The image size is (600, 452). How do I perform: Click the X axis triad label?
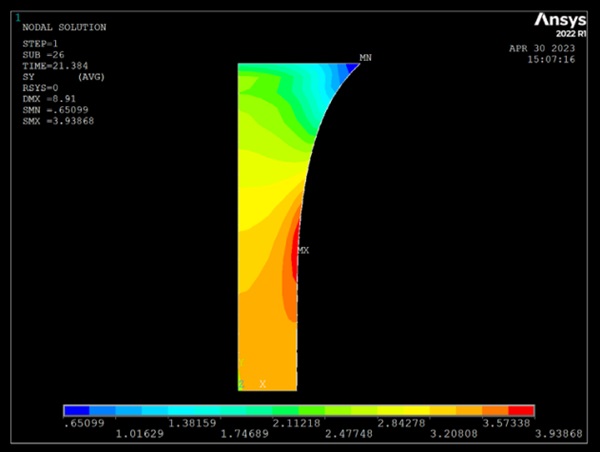[x=262, y=384]
